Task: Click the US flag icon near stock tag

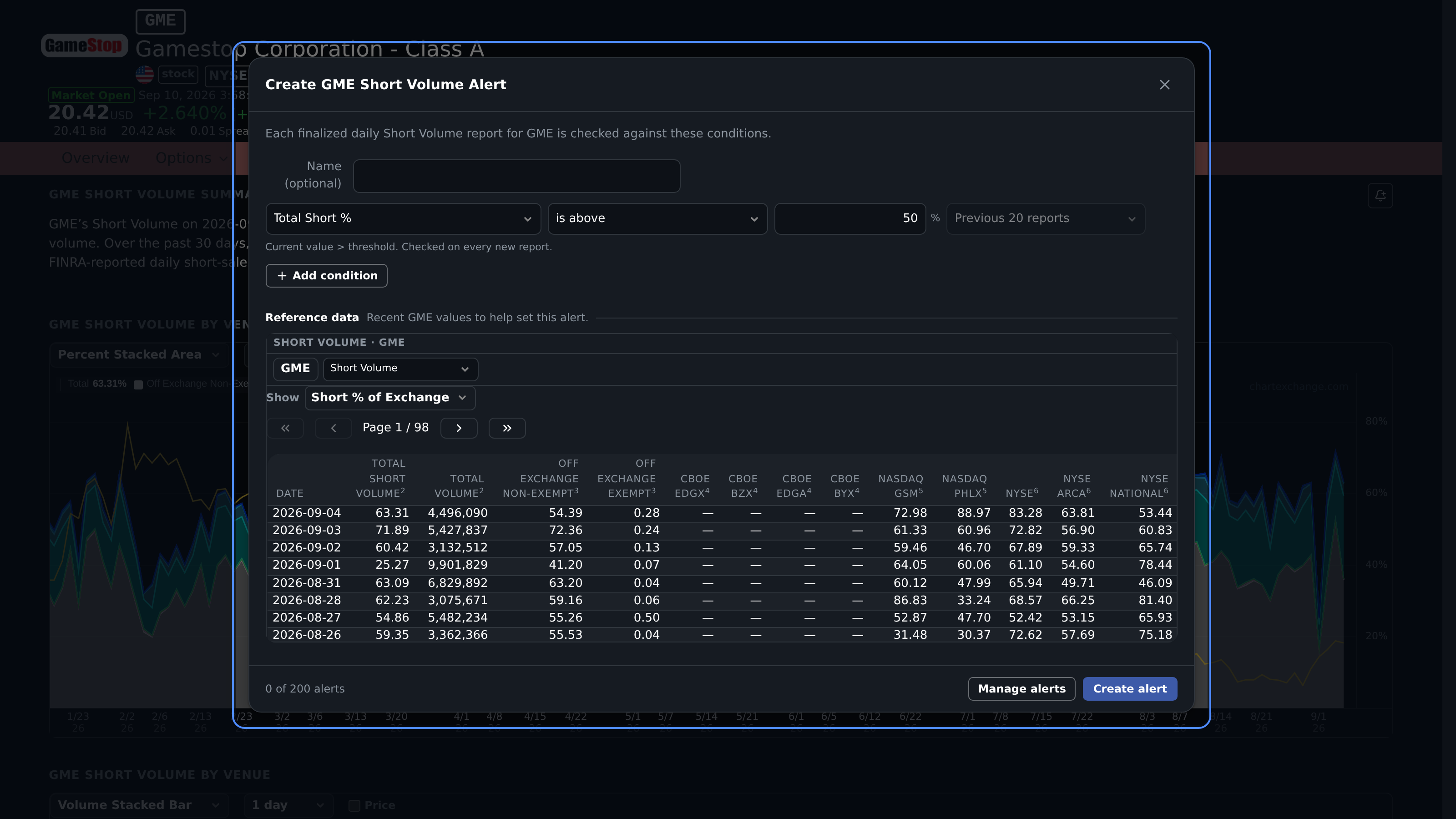Action: [x=145, y=74]
